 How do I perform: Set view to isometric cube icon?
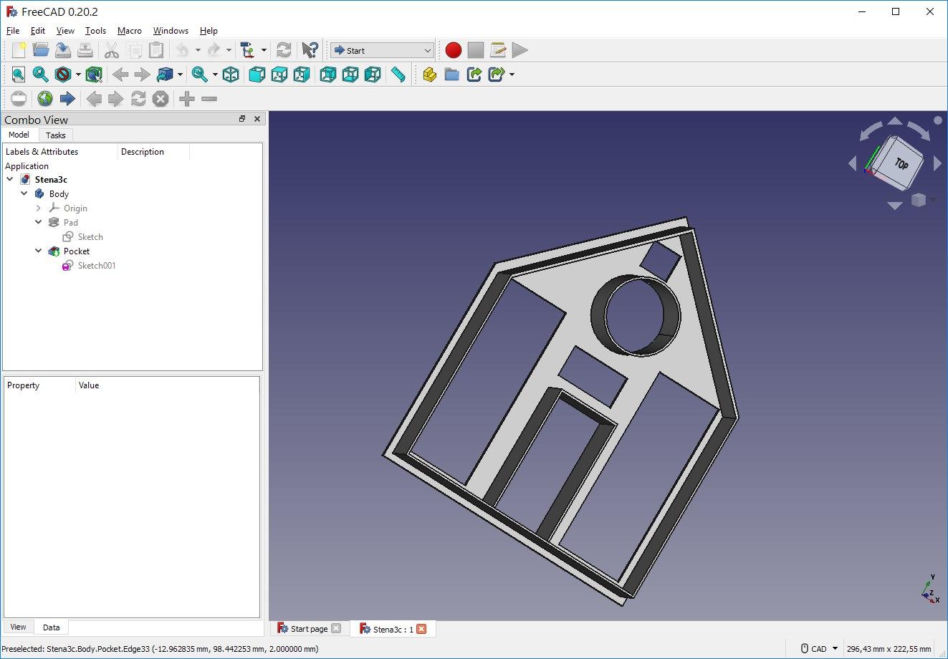coord(231,74)
